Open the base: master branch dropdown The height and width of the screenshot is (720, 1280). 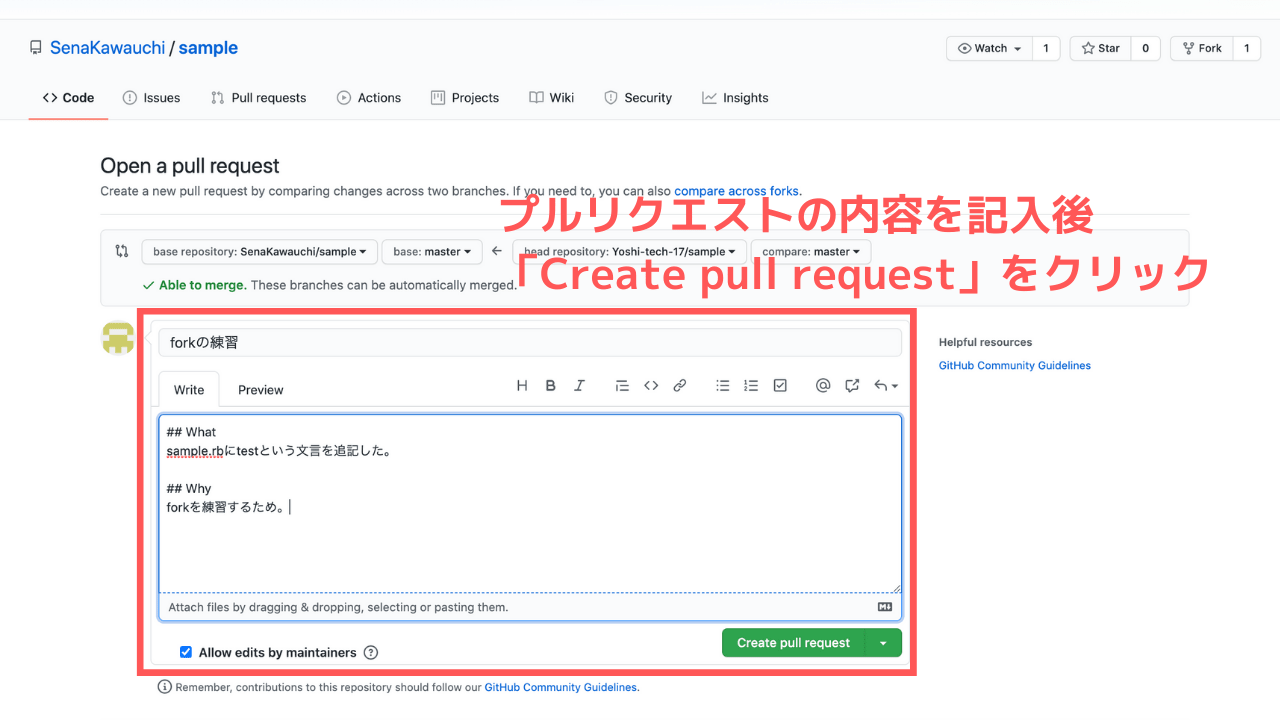[431, 251]
